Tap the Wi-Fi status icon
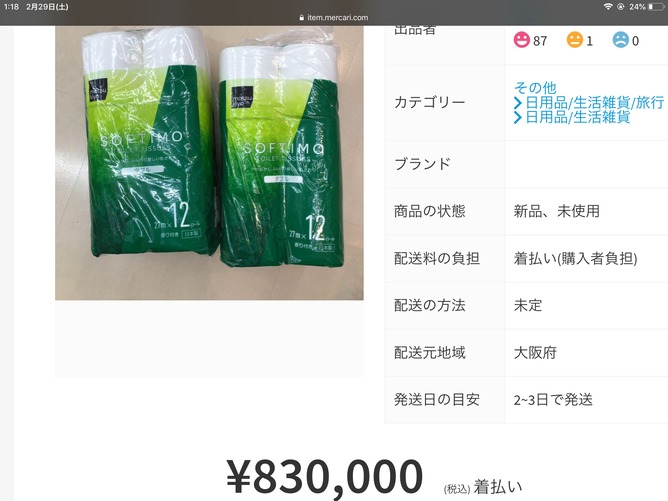 click(608, 7)
